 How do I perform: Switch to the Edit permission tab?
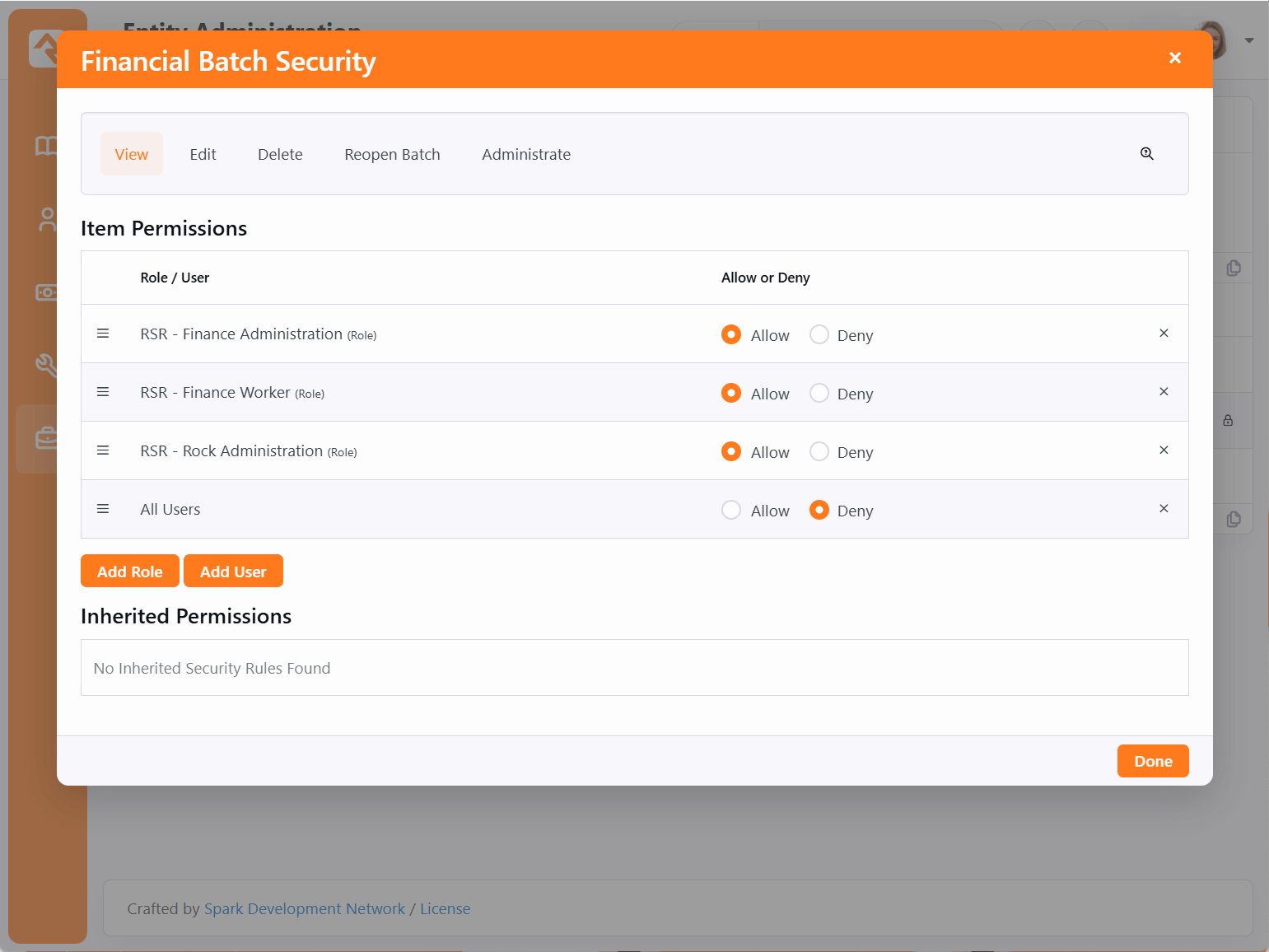point(203,154)
